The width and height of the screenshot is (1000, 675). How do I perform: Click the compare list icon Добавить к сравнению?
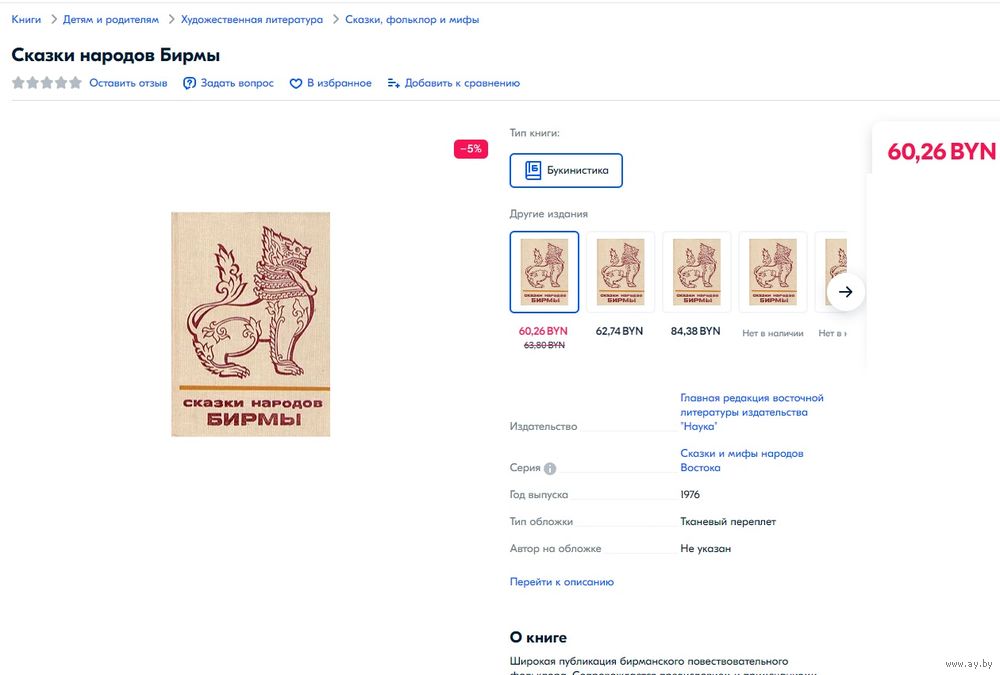coord(393,84)
